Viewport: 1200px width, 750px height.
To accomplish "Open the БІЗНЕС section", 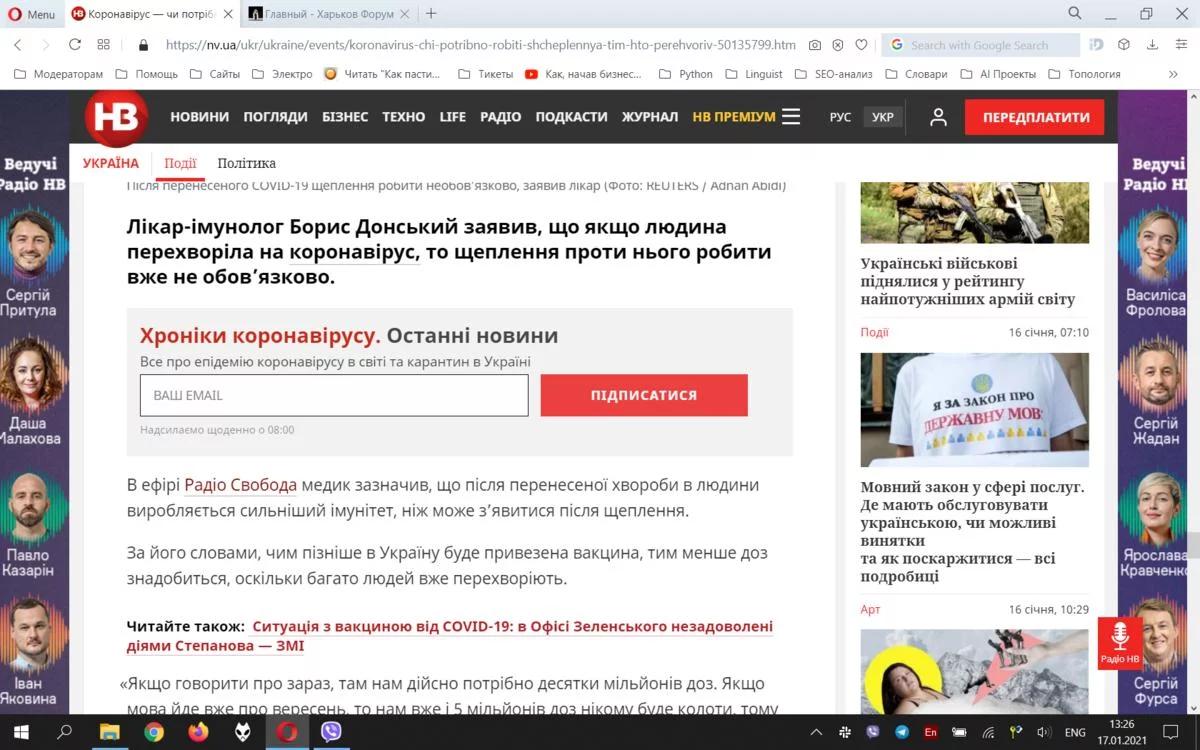I will (345, 117).
